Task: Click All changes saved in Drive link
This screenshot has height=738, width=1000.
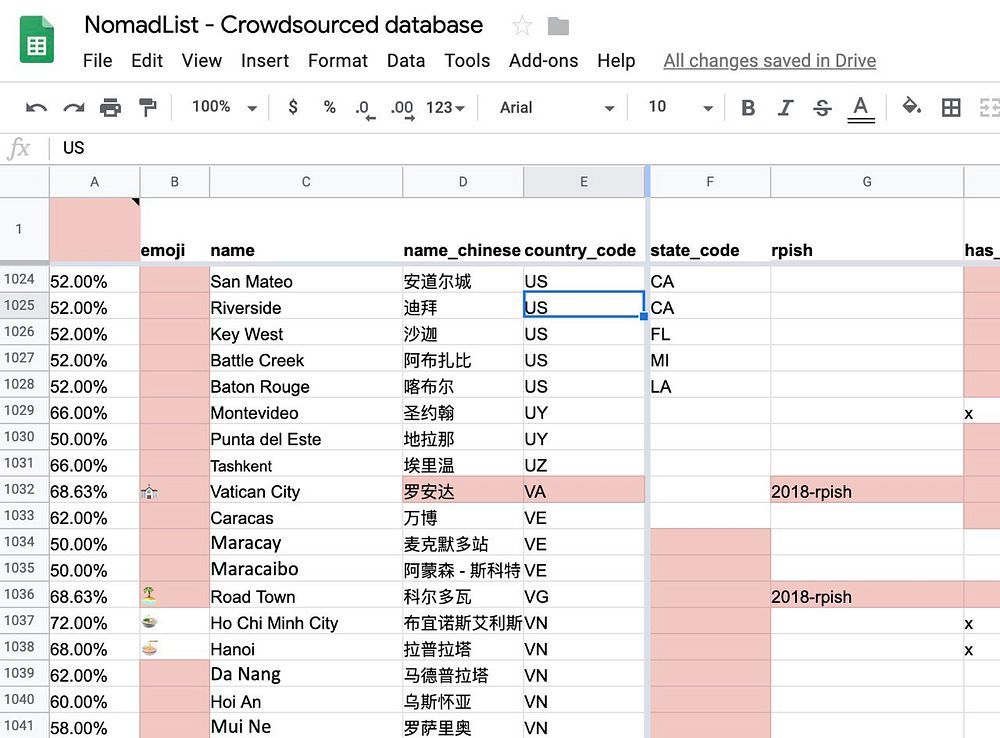Action: [769, 61]
